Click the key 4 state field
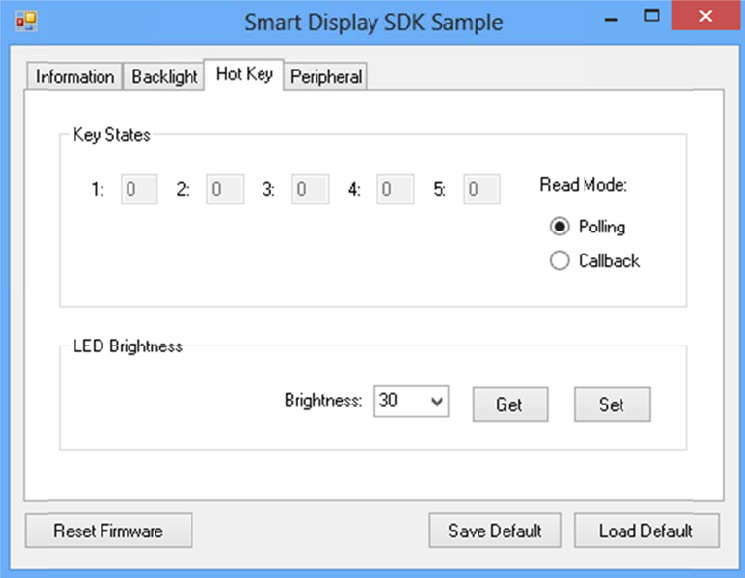The height and width of the screenshot is (578, 745). click(395, 189)
